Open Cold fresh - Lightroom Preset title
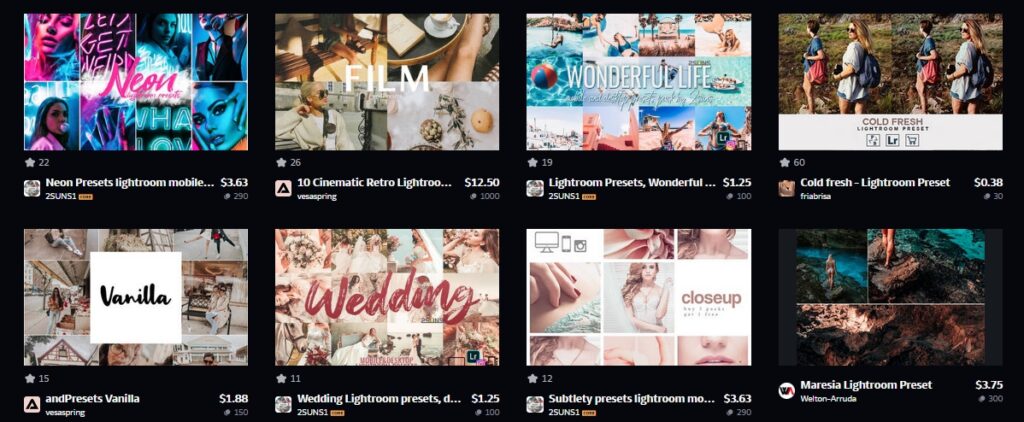 click(x=875, y=183)
